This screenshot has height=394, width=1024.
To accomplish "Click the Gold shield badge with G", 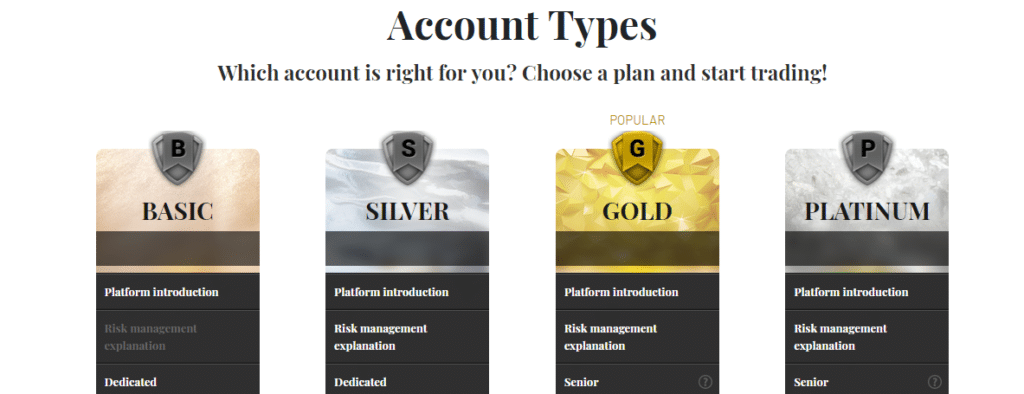I will 637,157.
